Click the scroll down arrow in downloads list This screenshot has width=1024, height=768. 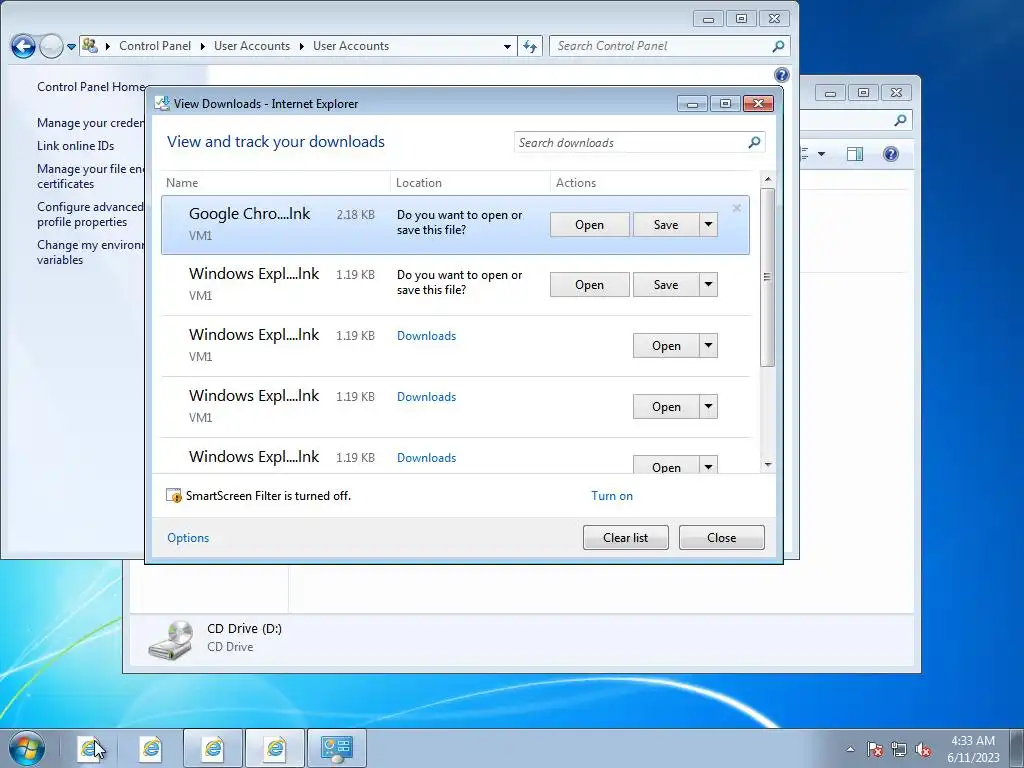[768, 465]
